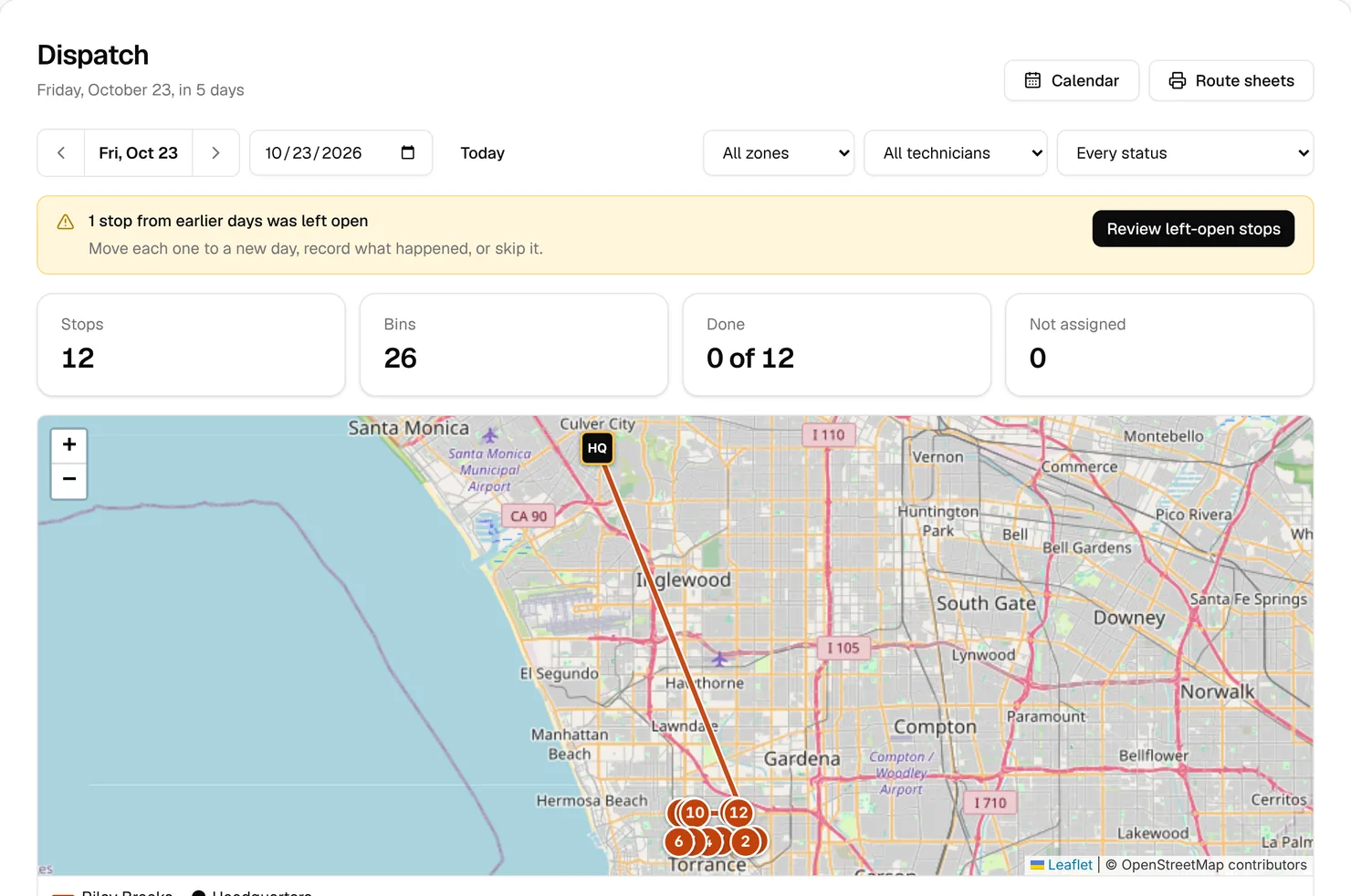Click the date field showing 10/23/2026

(340, 153)
